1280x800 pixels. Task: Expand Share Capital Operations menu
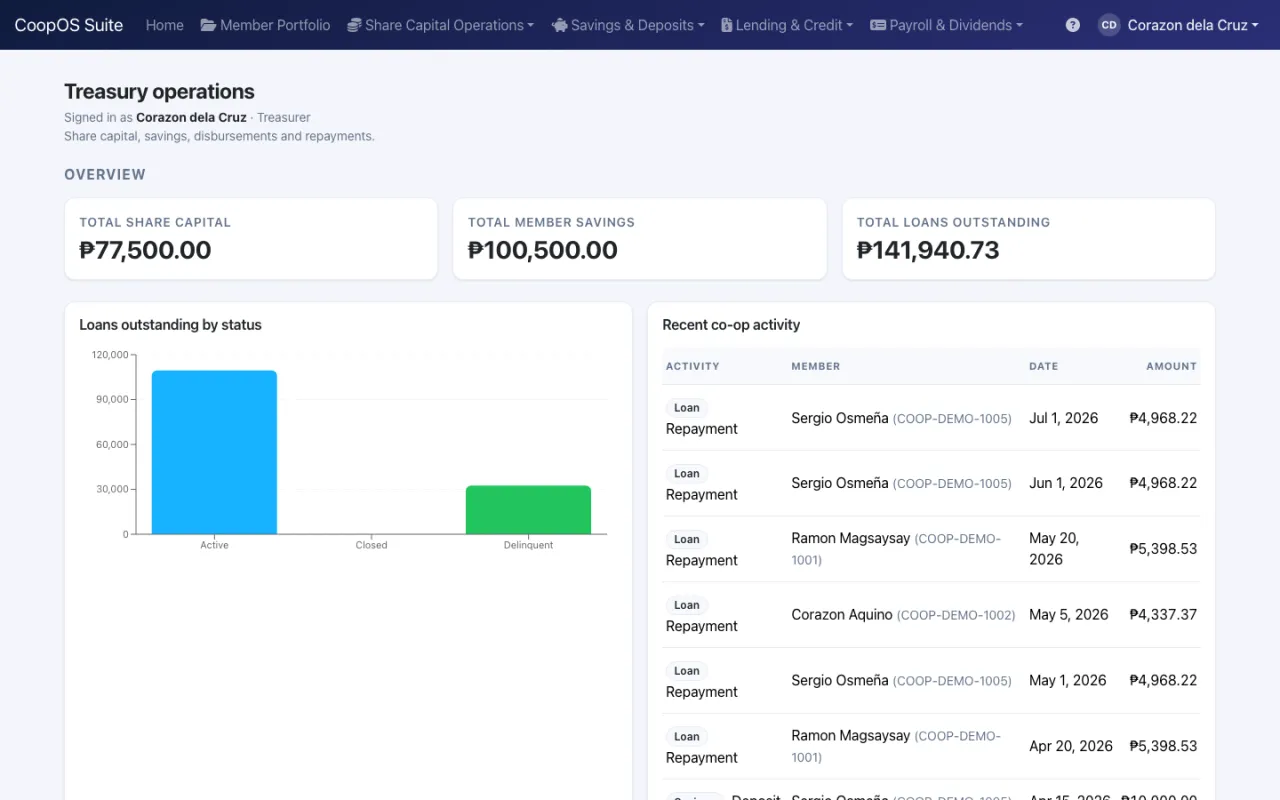click(x=440, y=25)
